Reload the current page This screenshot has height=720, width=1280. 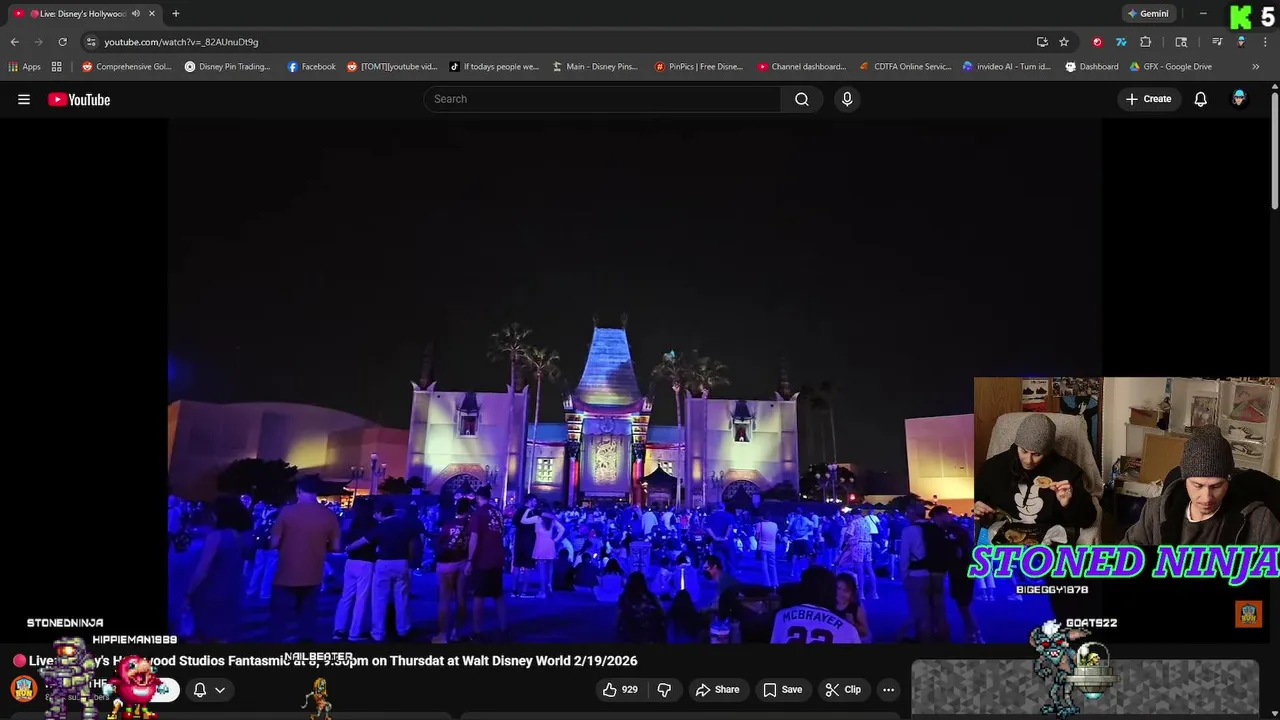pyautogui.click(x=62, y=42)
